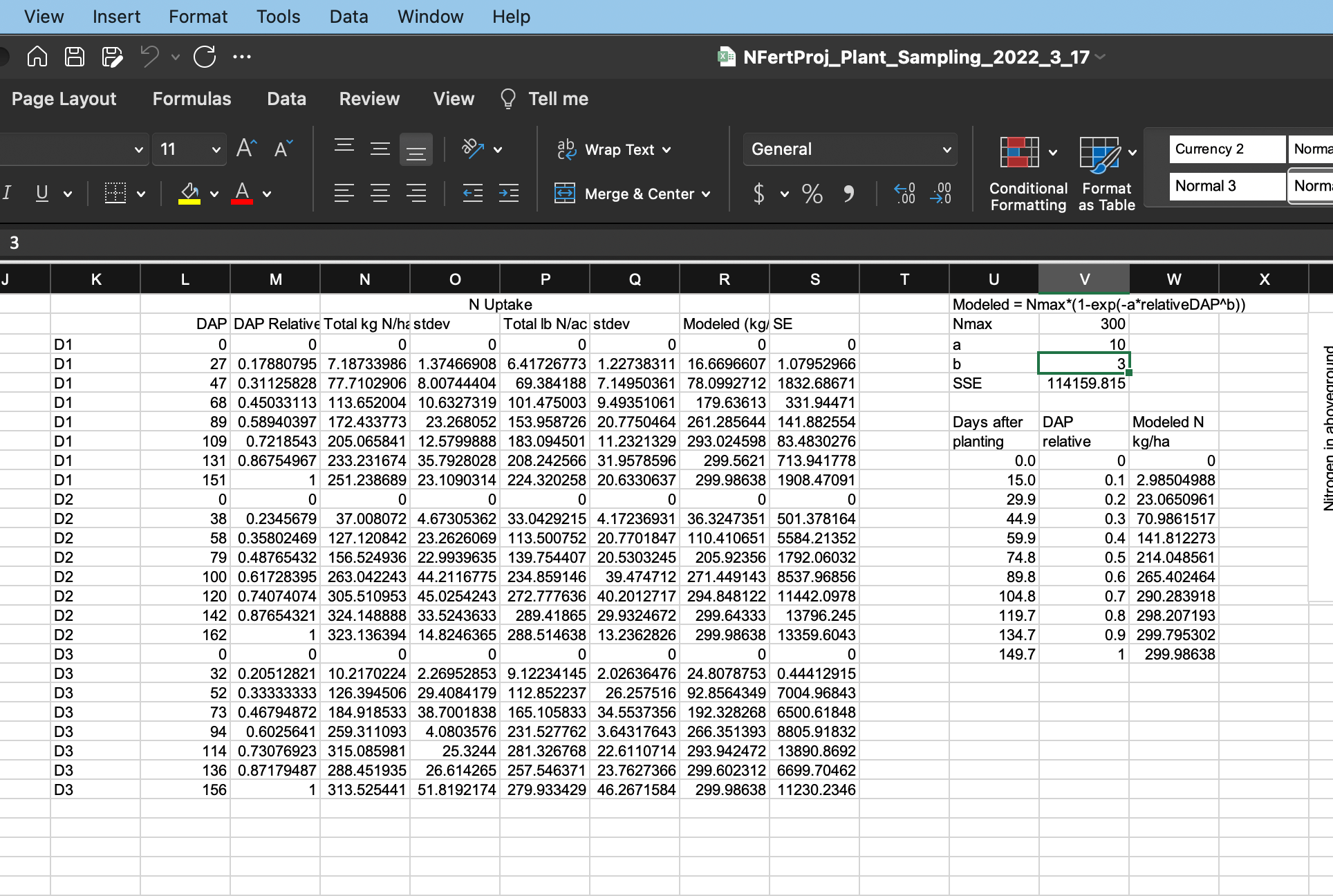Expand the Merge & Center dropdown arrow
1333x896 pixels.
706,194
